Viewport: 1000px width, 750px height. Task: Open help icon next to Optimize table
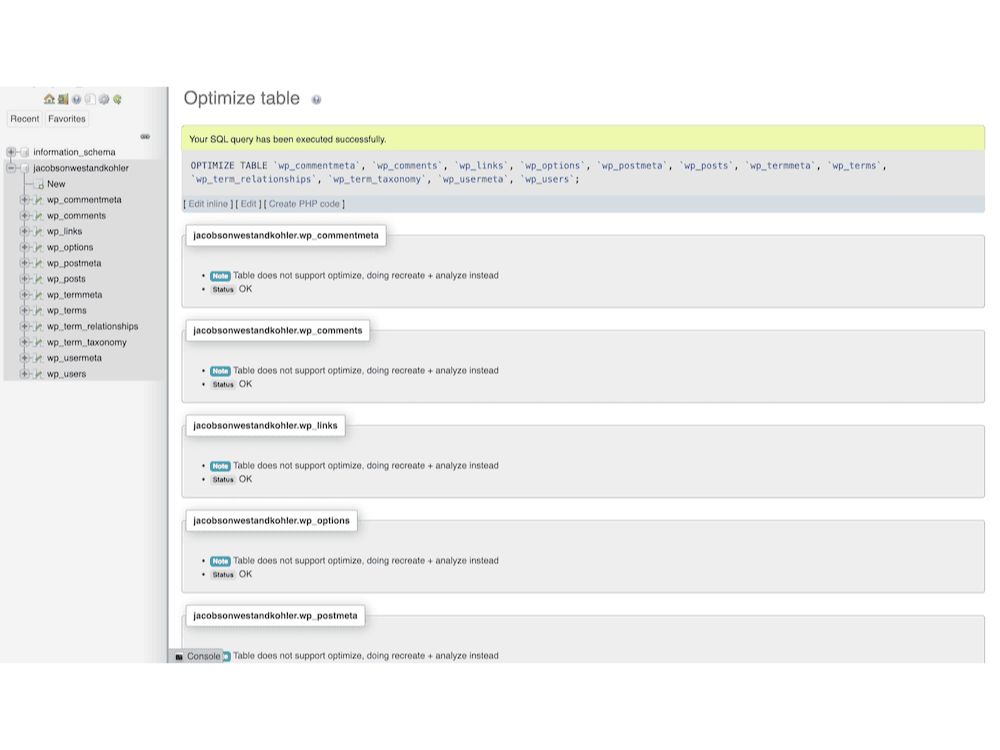[316, 99]
